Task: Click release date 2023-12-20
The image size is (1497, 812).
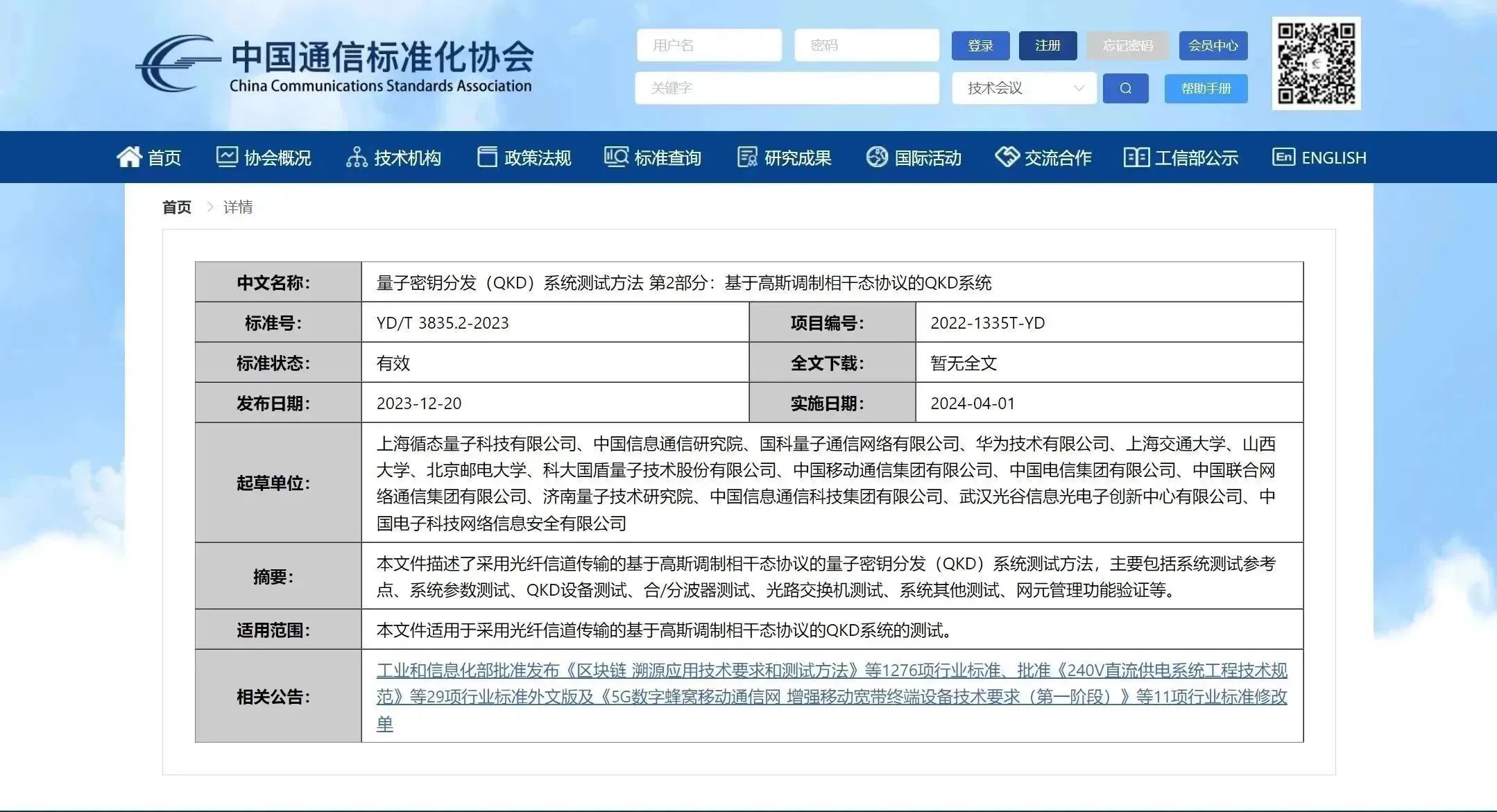Action: [418, 404]
